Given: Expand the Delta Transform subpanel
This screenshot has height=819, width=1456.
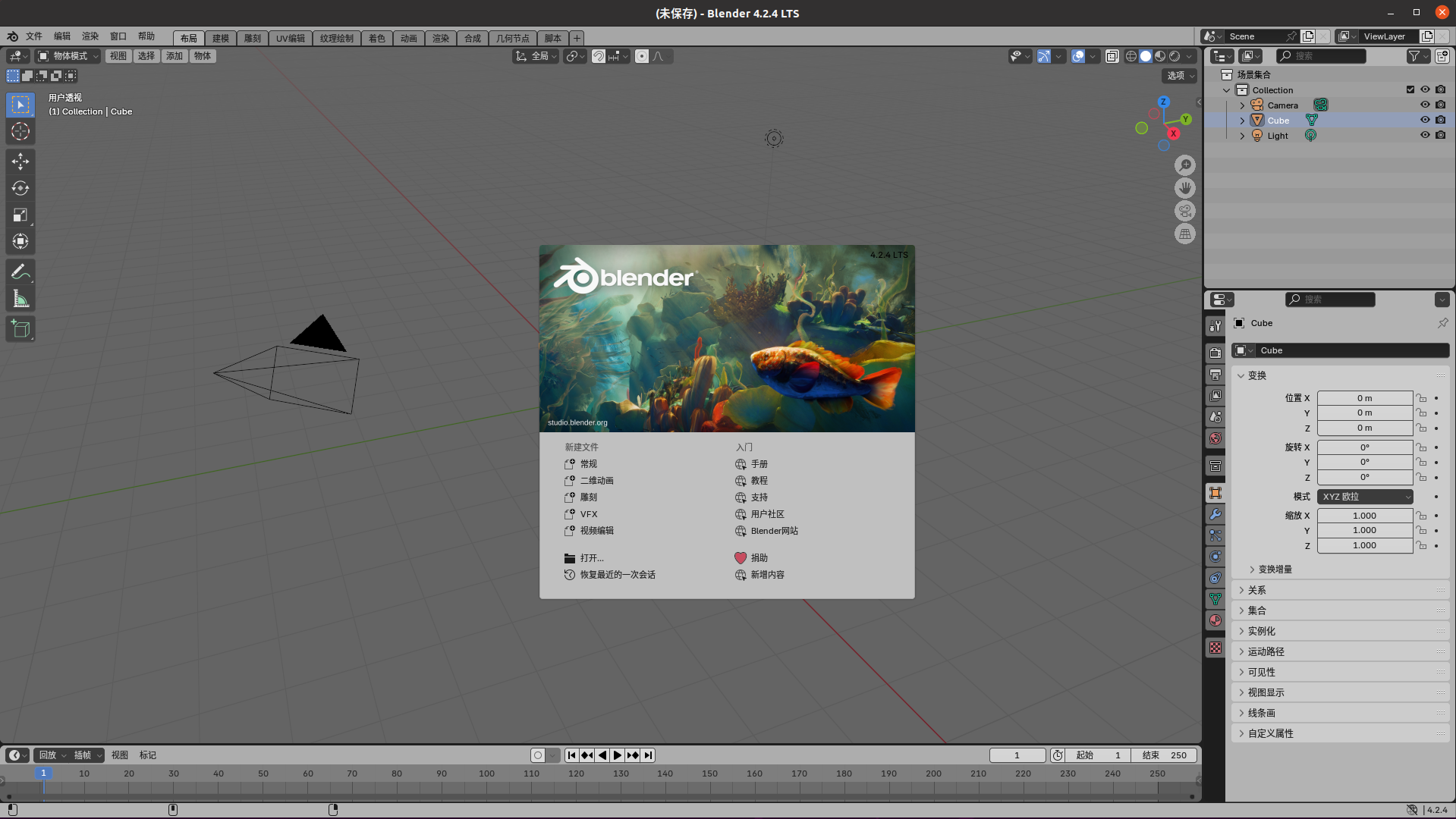Looking at the screenshot, I should (1275, 570).
